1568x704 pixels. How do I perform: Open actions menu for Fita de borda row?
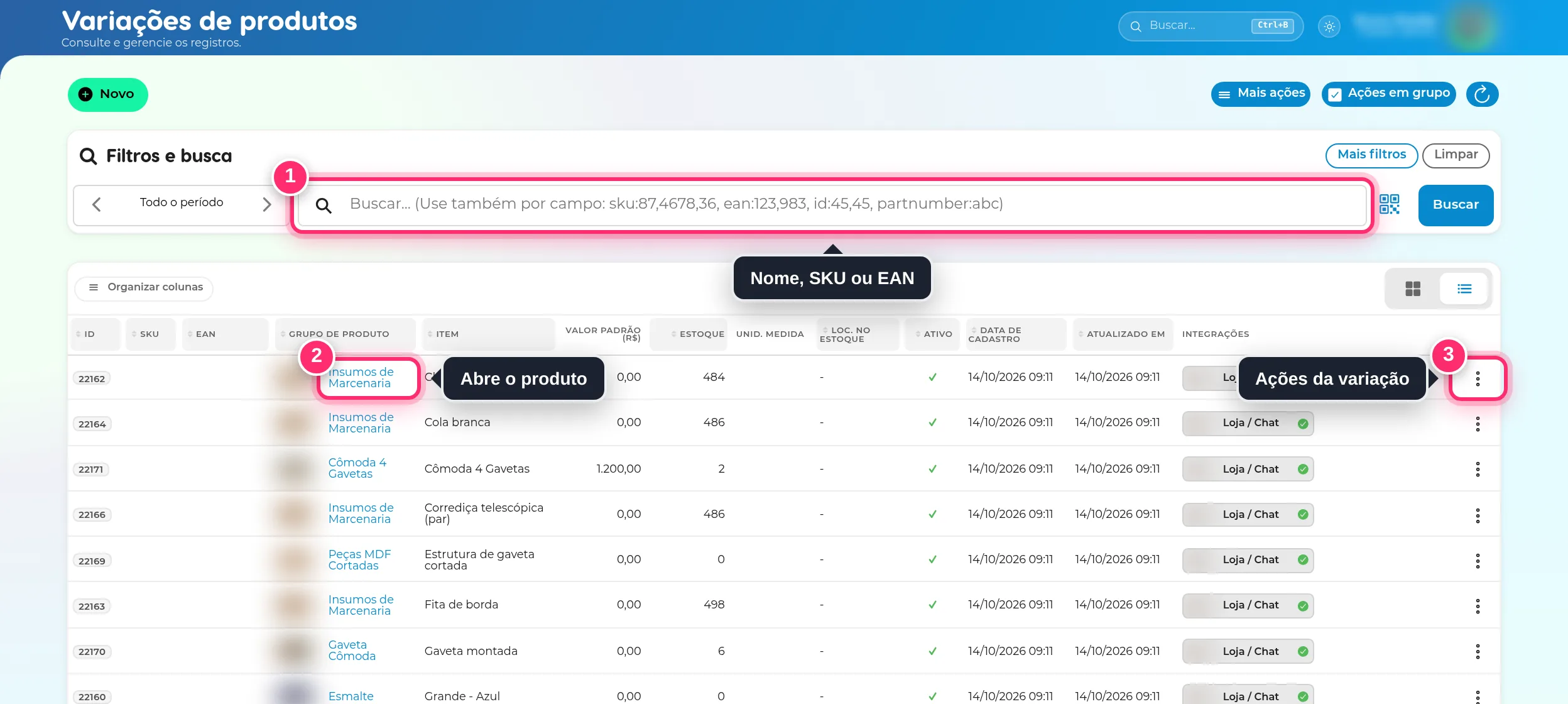(1478, 606)
